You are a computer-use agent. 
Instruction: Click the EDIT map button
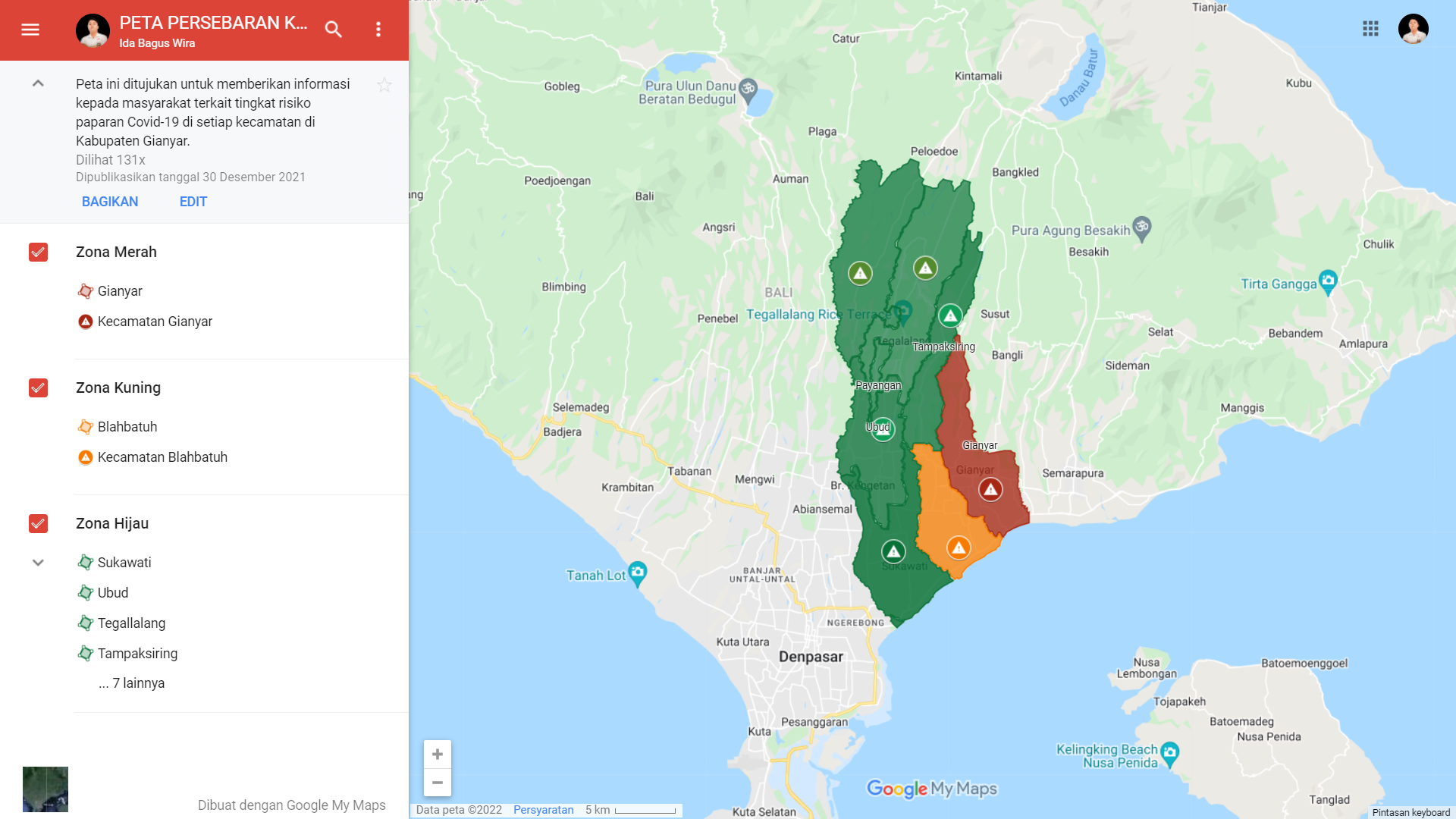tap(193, 202)
